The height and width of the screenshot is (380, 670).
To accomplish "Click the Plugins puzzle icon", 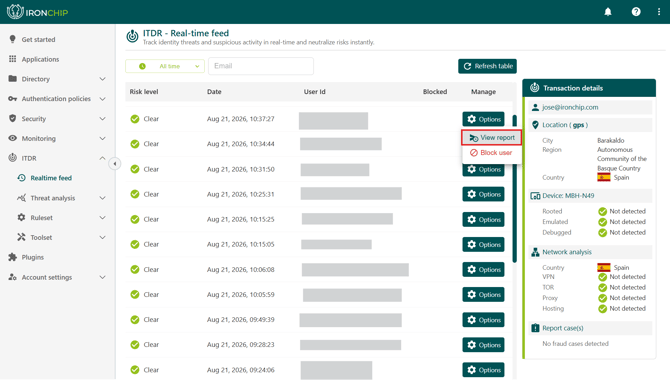I will (x=12, y=257).
